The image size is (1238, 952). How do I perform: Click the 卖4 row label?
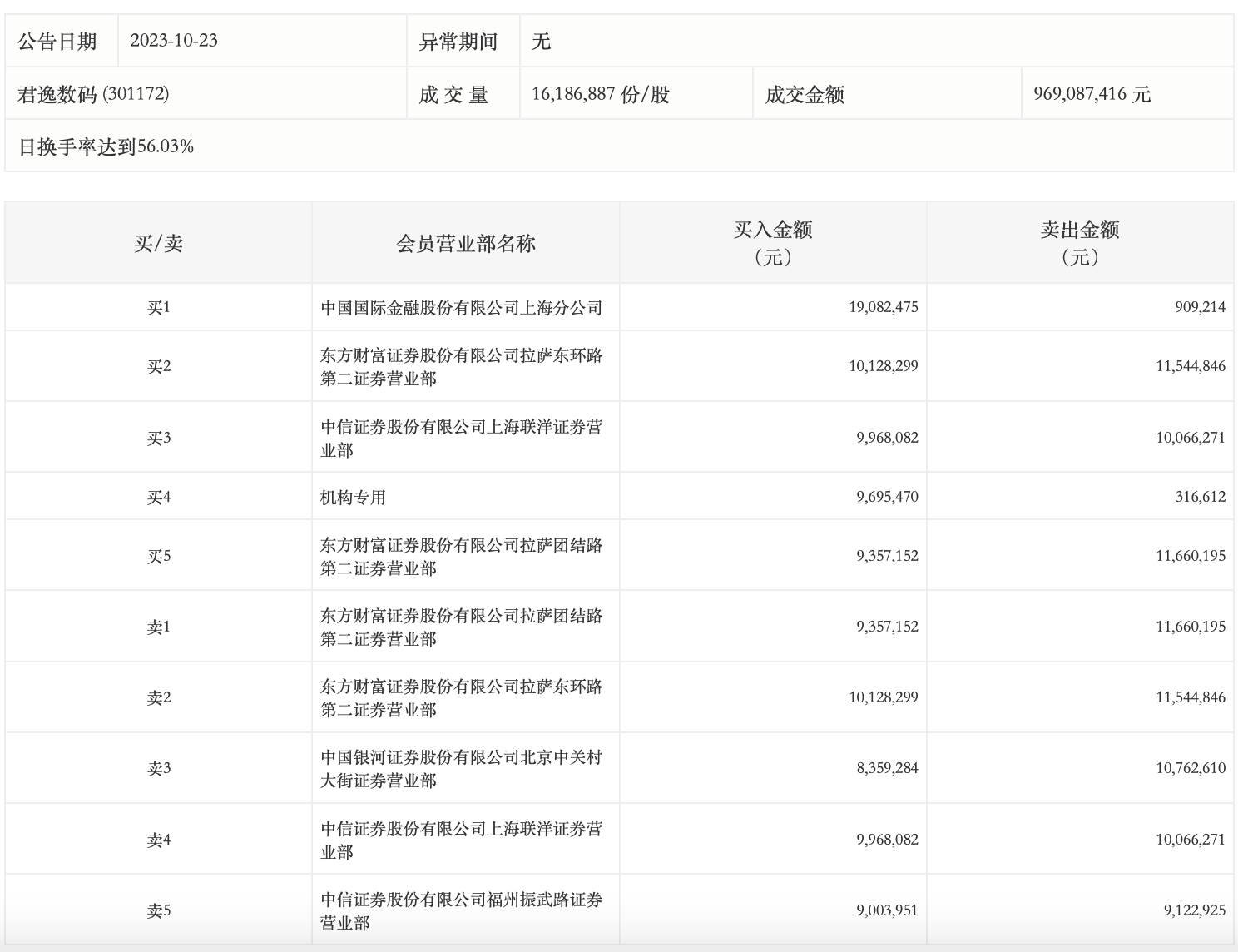pyautogui.click(x=158, y=840)
